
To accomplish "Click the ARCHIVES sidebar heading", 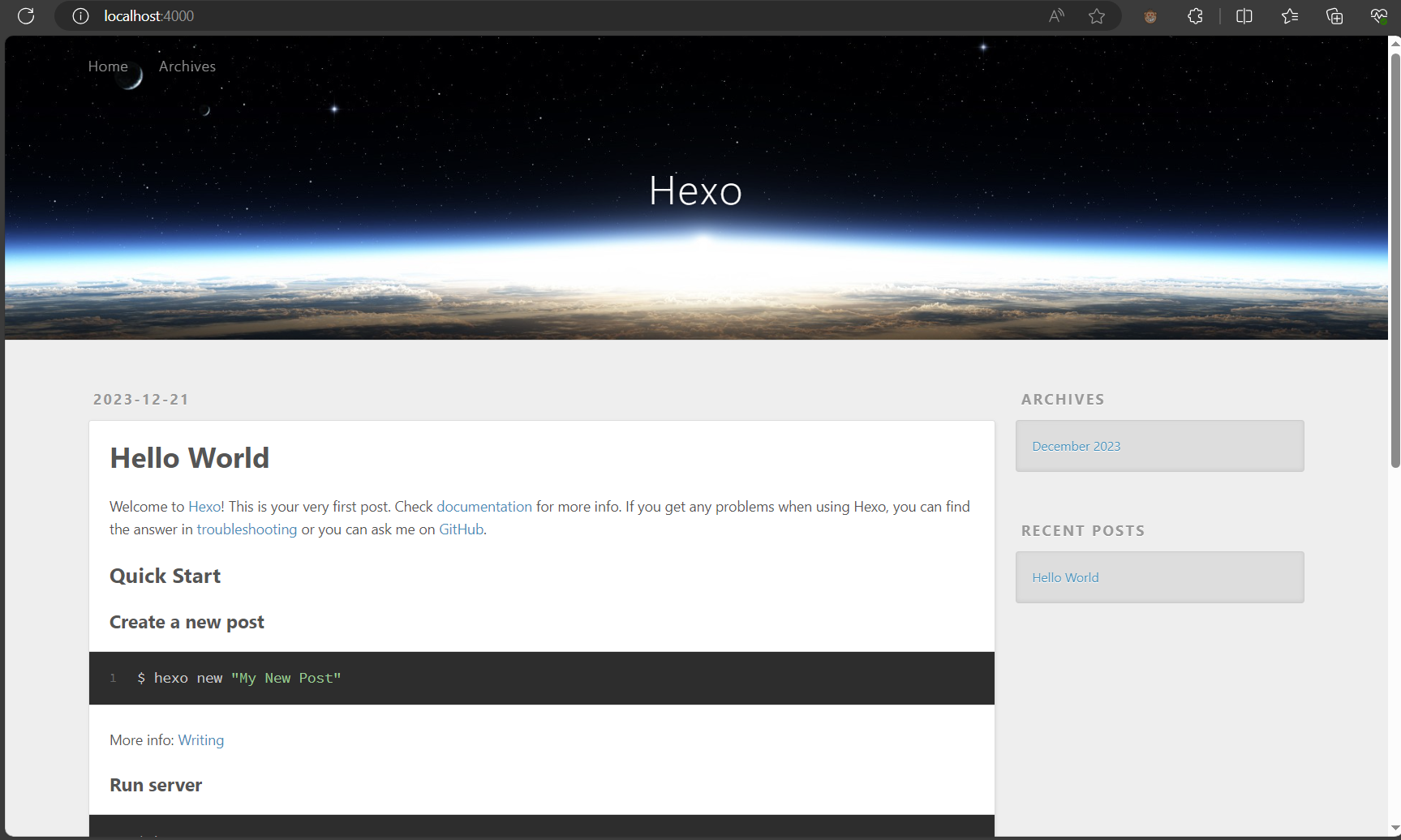I will click(1063, 400).
